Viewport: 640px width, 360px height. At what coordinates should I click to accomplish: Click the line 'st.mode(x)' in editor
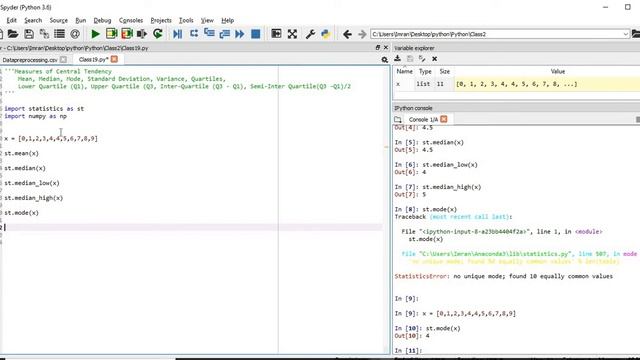pos(22,213)
